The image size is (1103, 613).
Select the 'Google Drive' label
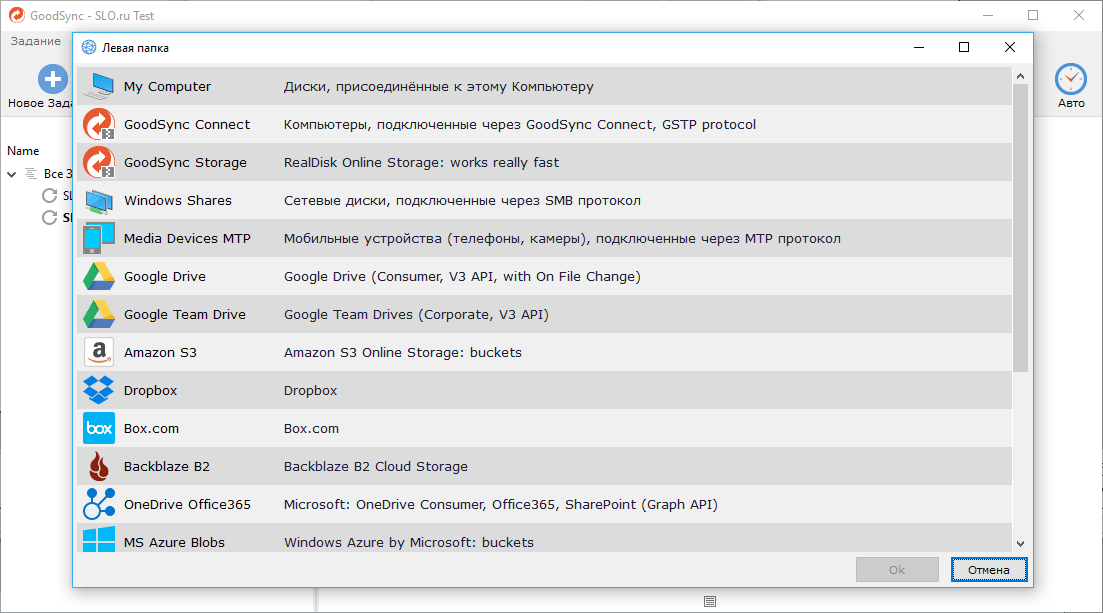(x=165, y=277)
